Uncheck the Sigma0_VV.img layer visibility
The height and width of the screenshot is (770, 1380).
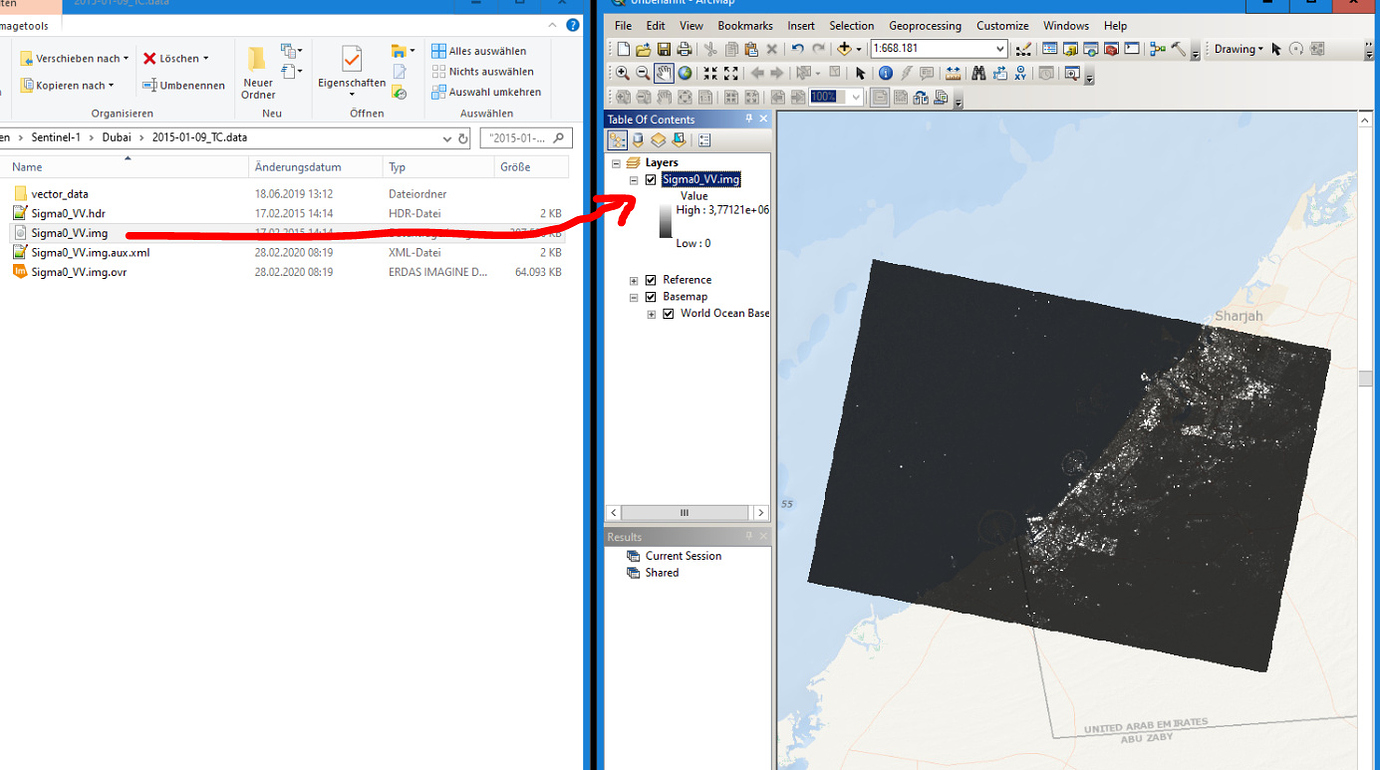click(651, 180)
